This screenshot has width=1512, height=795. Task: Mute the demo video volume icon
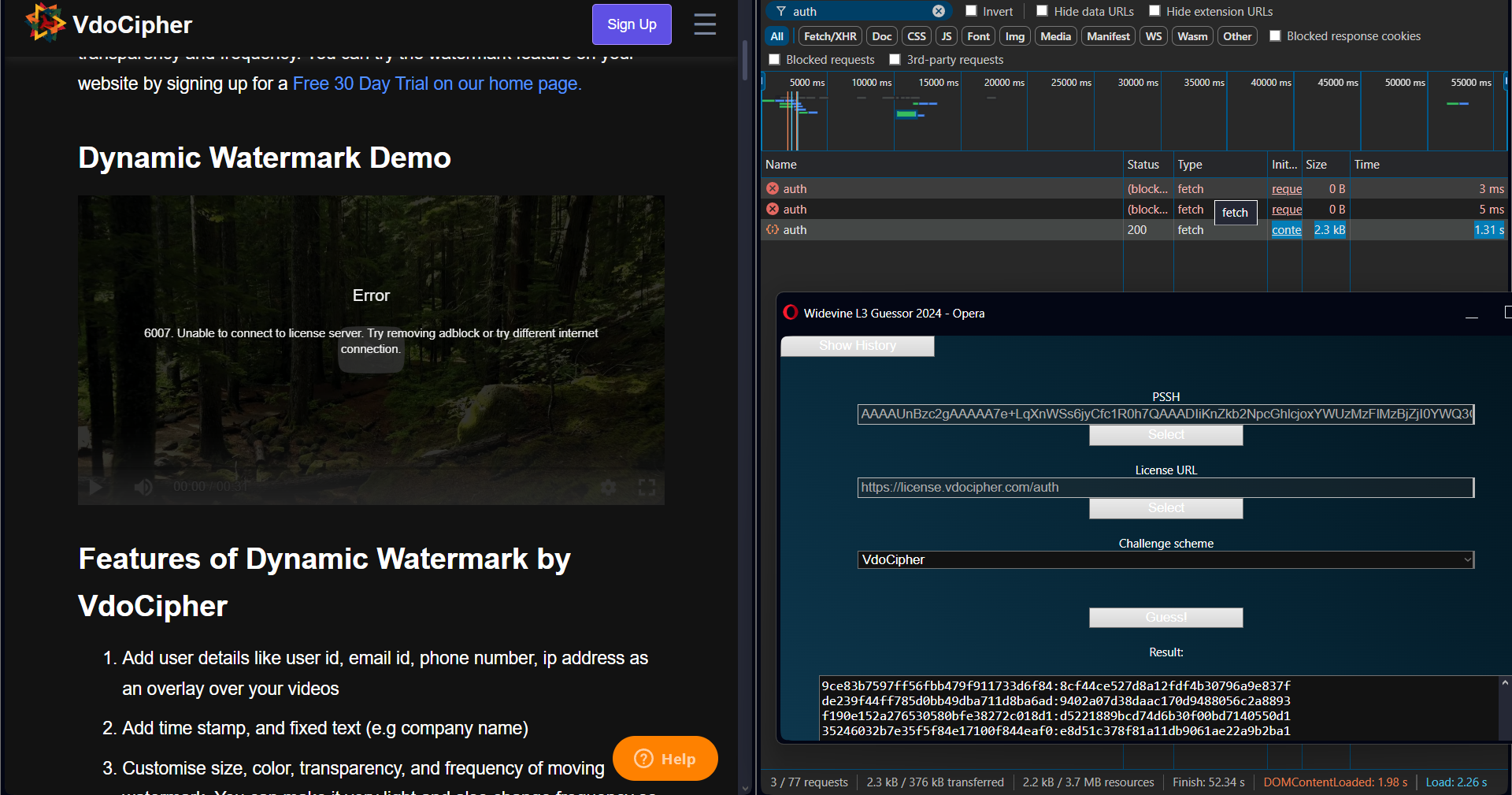point(143,487)
